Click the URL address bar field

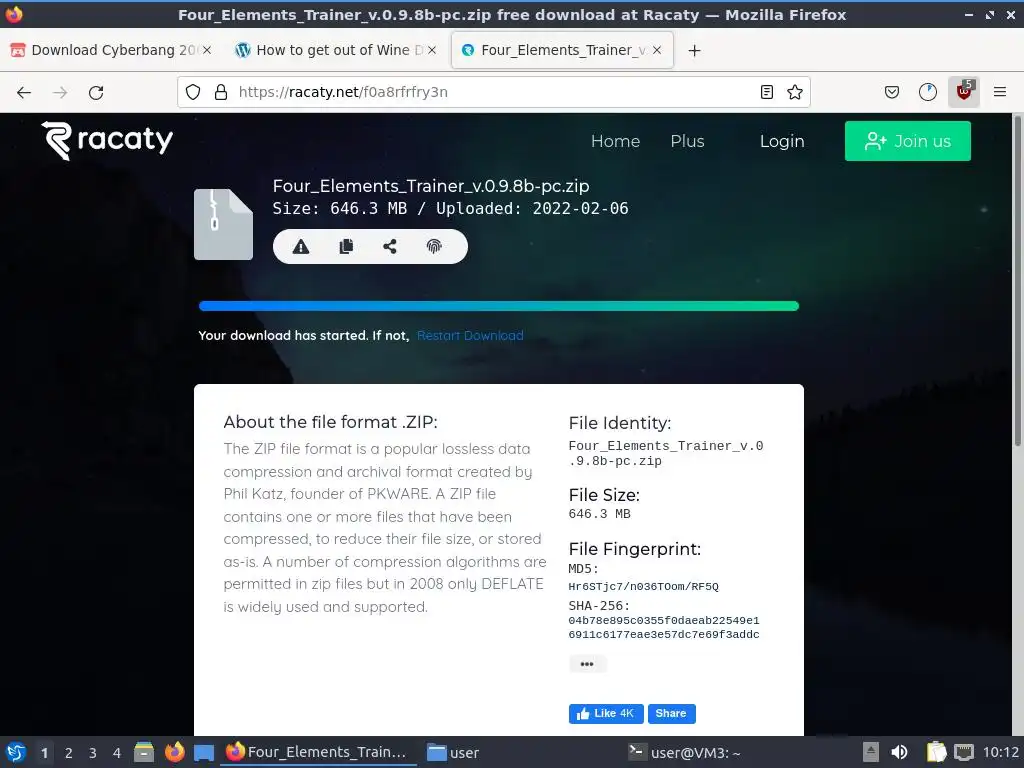493,92
